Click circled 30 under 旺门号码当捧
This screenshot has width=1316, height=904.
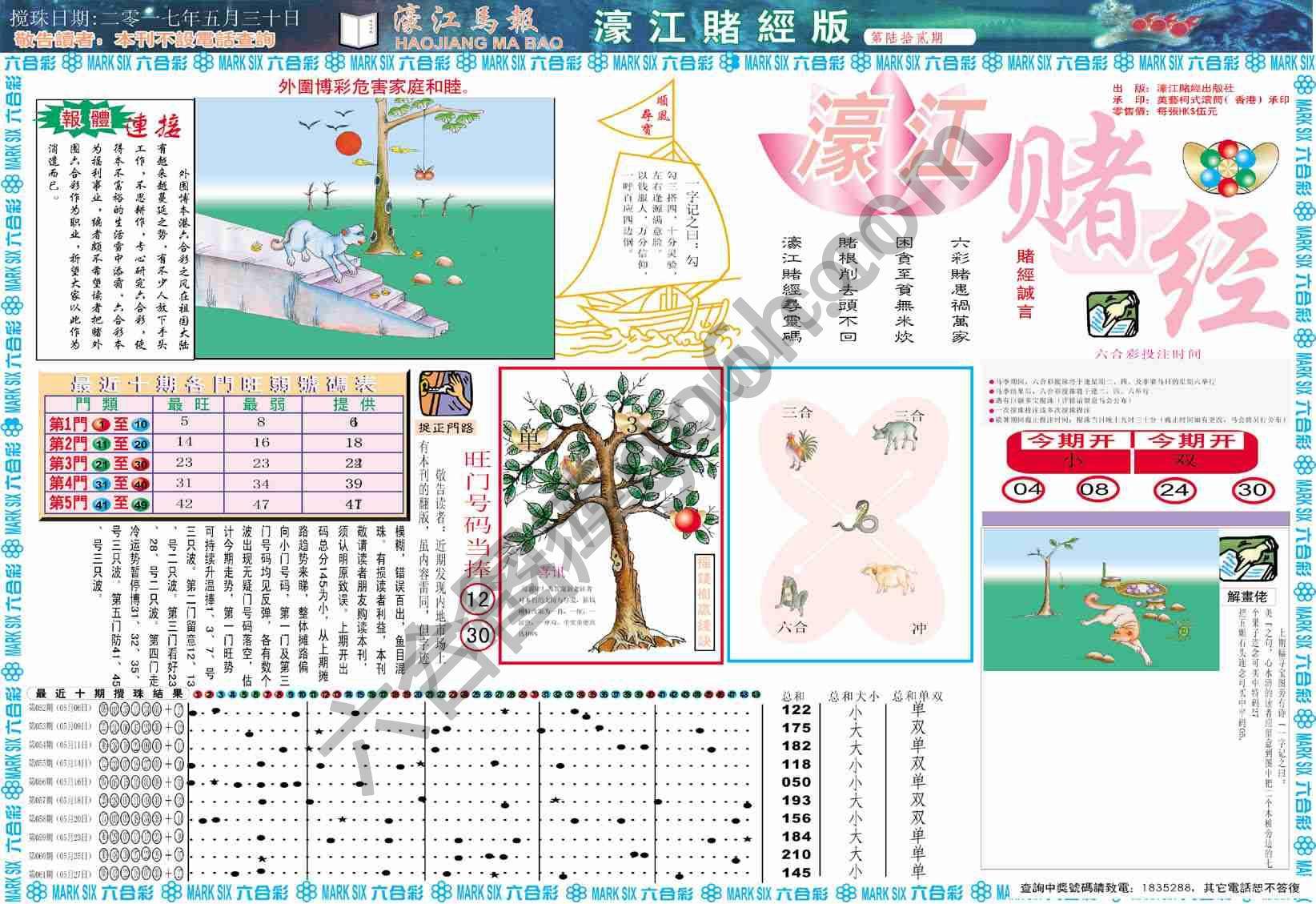pos(478,635)
